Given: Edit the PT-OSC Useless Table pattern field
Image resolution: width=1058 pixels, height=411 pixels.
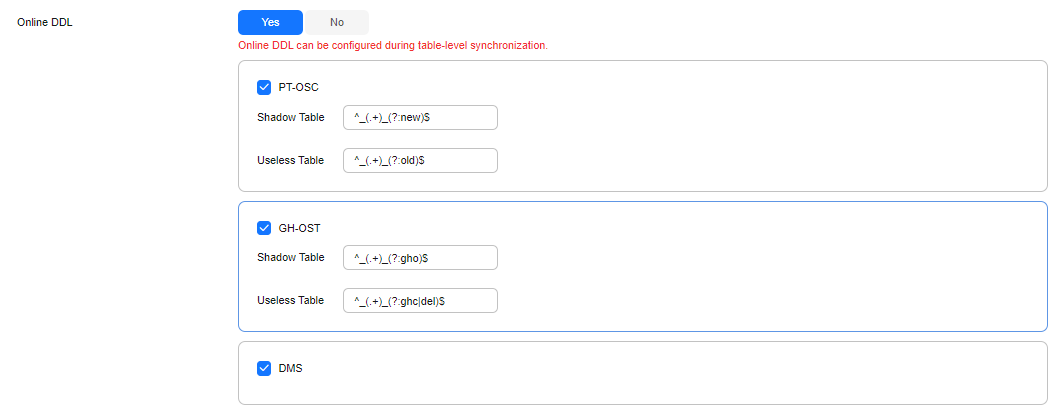Looking at the screenshot, I should click(420, 161).
